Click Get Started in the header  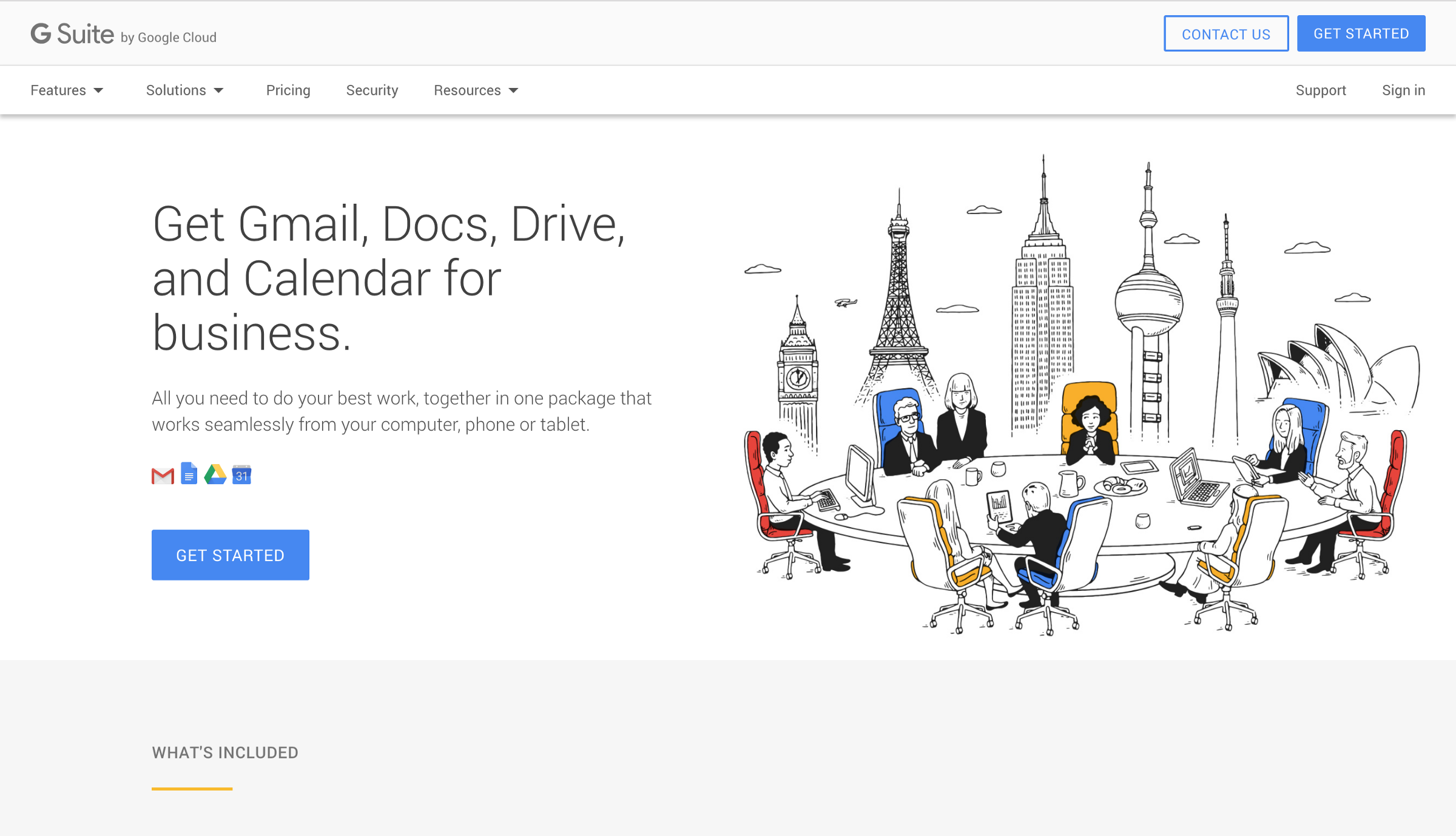[x=1361, y=34]
